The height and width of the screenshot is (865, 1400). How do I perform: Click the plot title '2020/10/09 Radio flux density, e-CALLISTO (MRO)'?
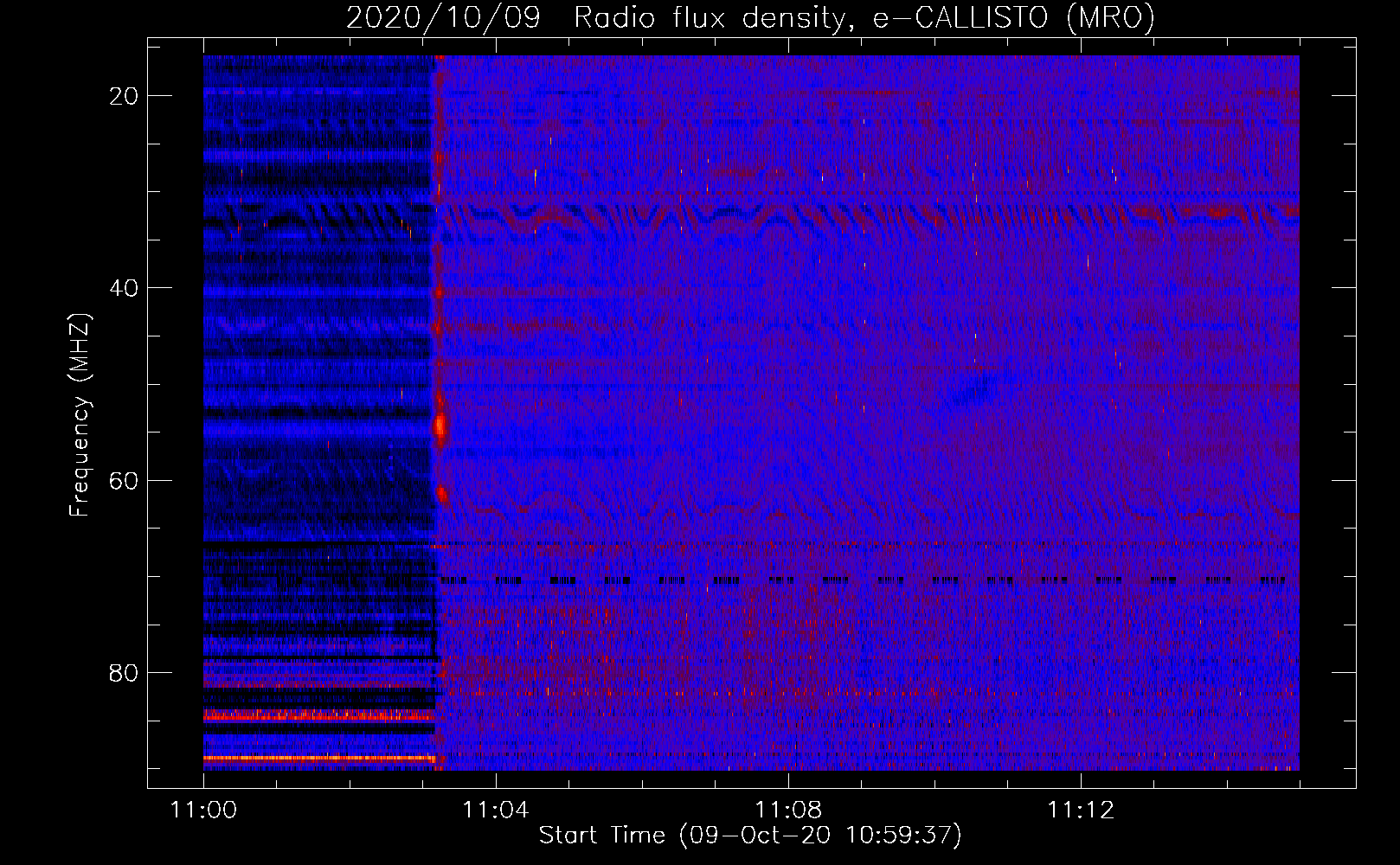click(750, 17)
